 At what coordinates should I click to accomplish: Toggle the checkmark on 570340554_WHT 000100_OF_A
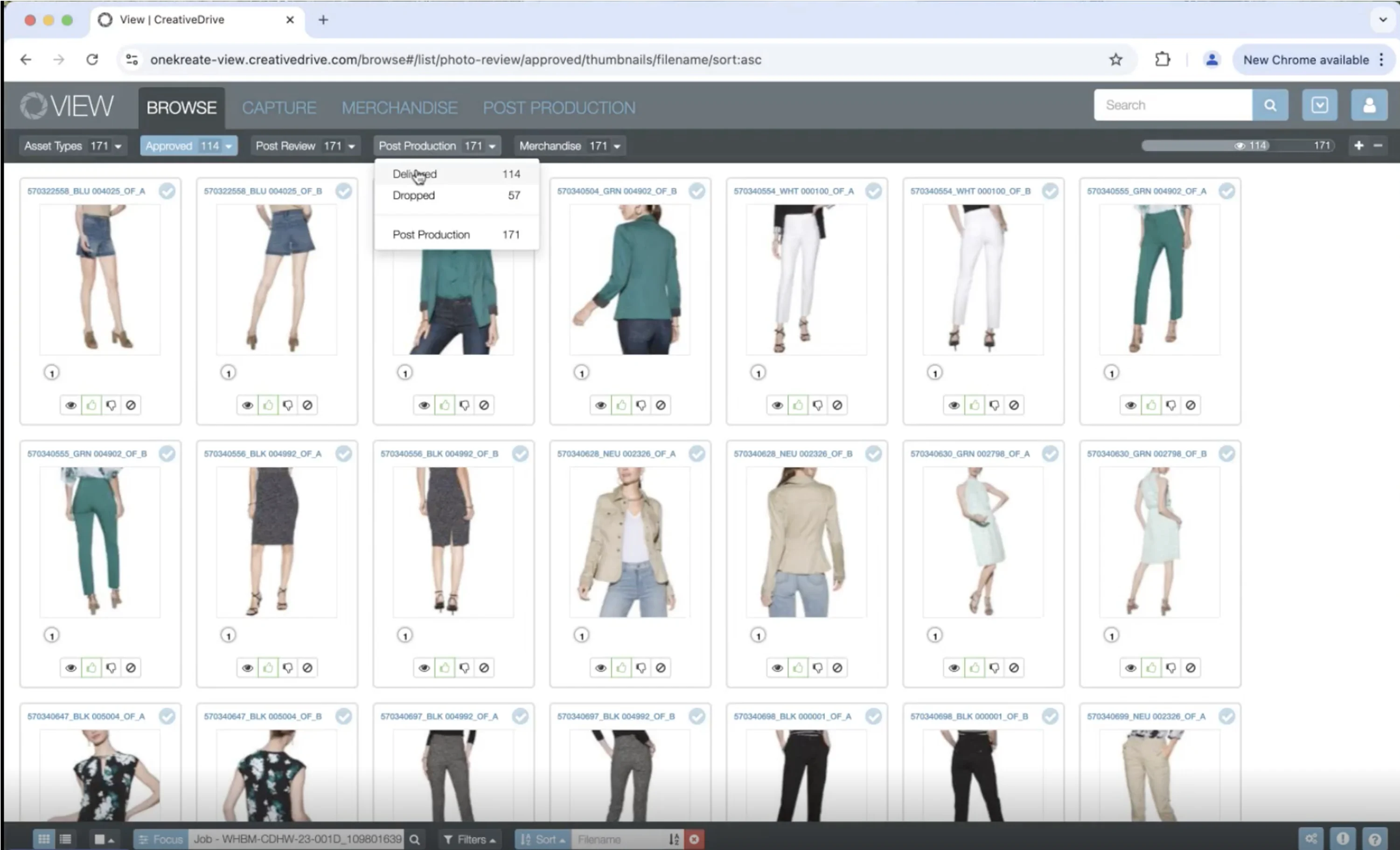pos(874,191)
